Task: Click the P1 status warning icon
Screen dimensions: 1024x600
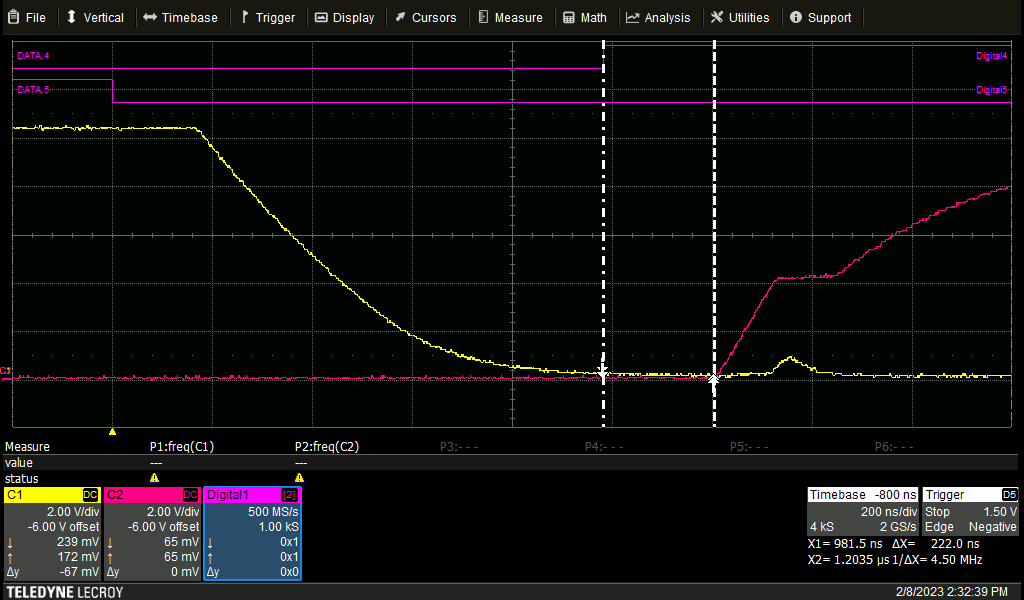Action: click(154, 478)
